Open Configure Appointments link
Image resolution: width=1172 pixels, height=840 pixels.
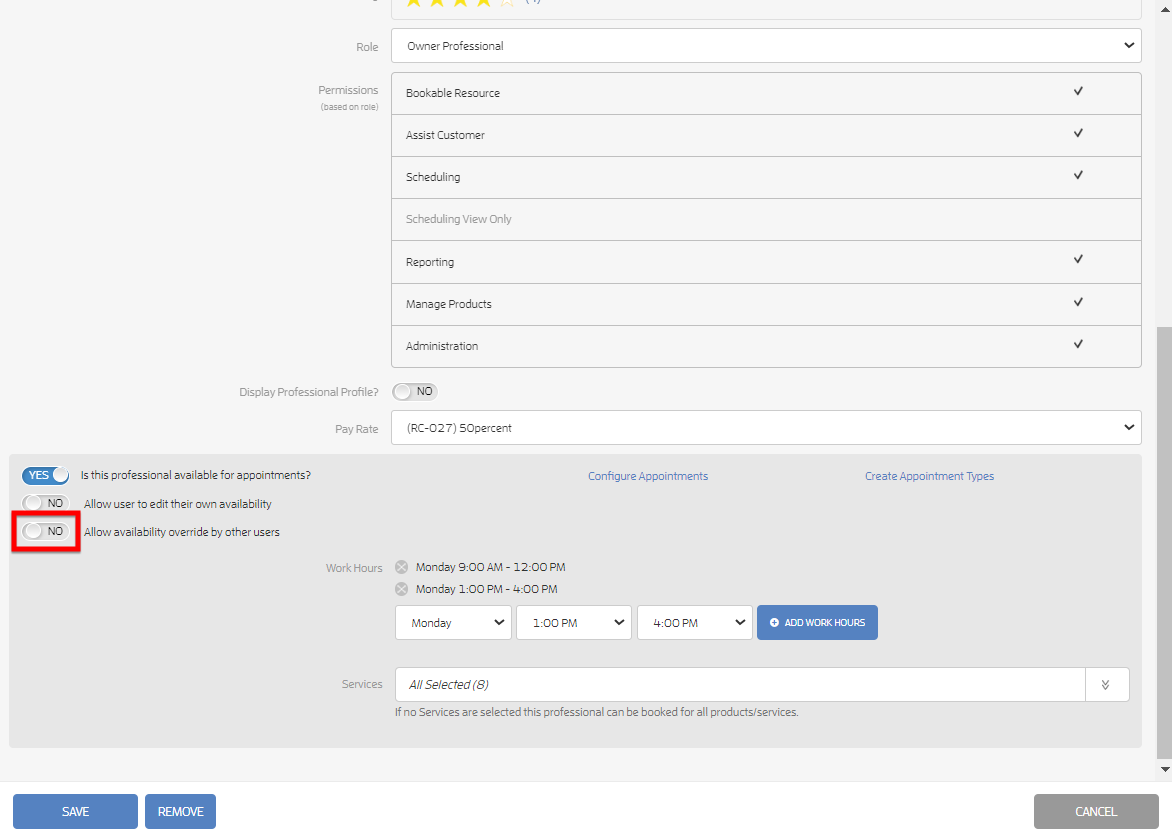pos(647,476)
